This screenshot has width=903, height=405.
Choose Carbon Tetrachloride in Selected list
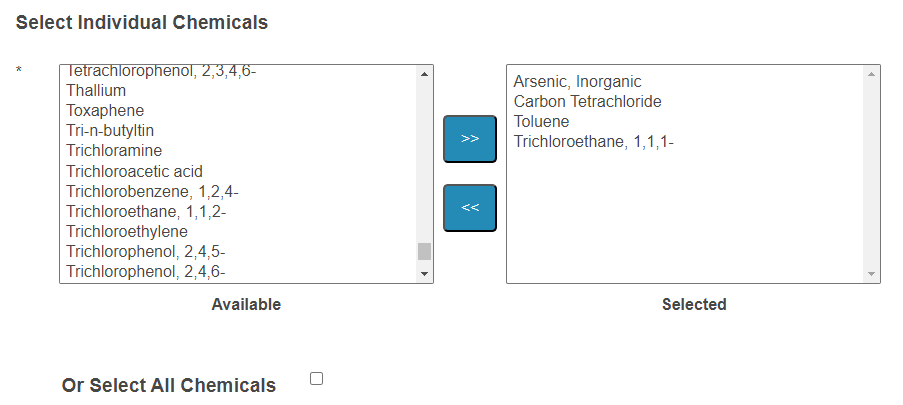(587, 101)
